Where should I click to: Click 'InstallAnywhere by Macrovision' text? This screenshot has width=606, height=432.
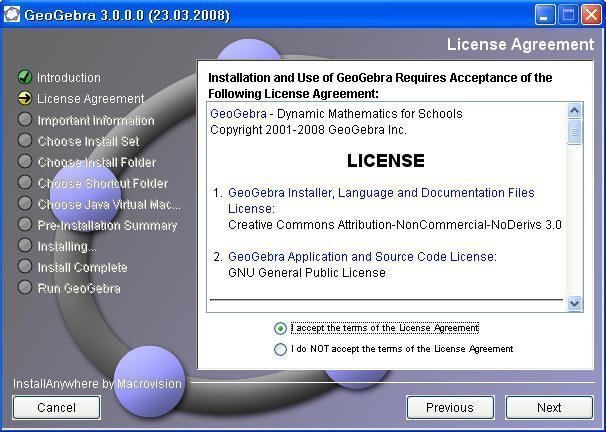coord(97,384)
